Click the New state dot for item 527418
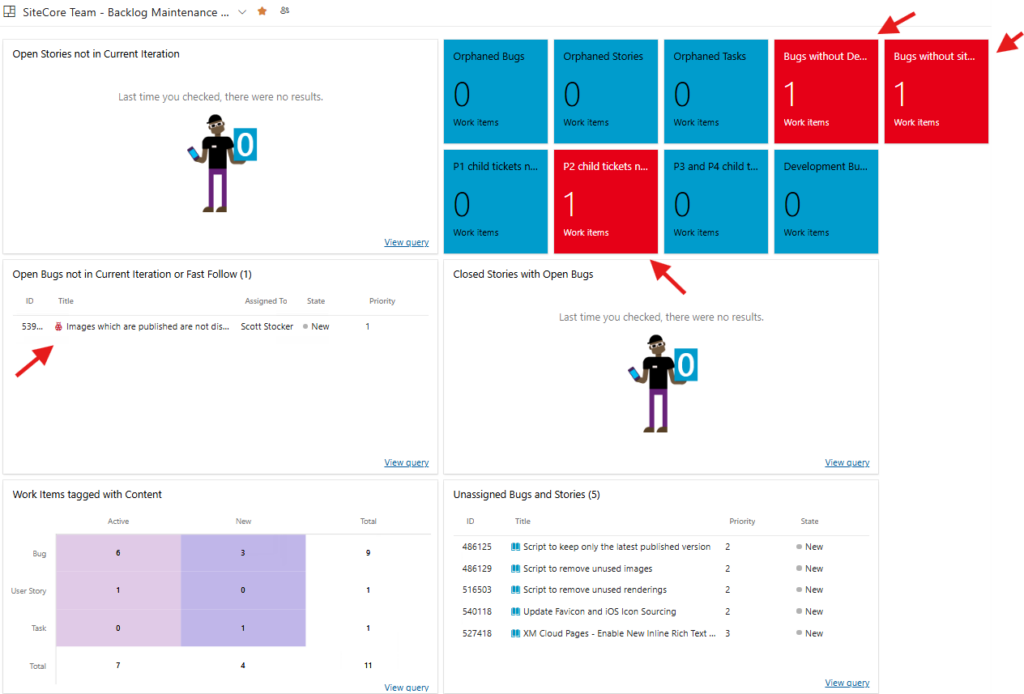 pos(799,633)
